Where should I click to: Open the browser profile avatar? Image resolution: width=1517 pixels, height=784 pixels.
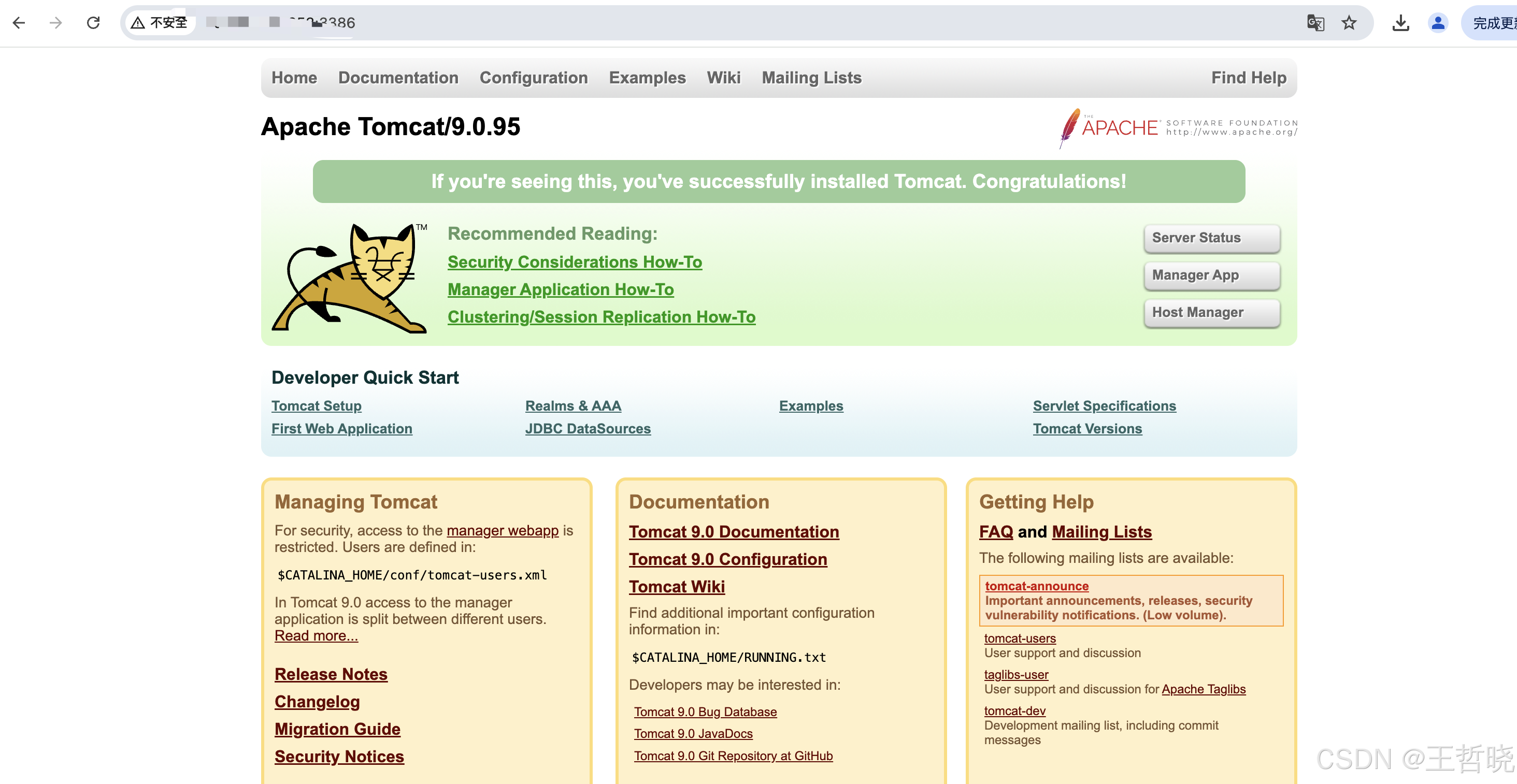[x=1438, y=23]
